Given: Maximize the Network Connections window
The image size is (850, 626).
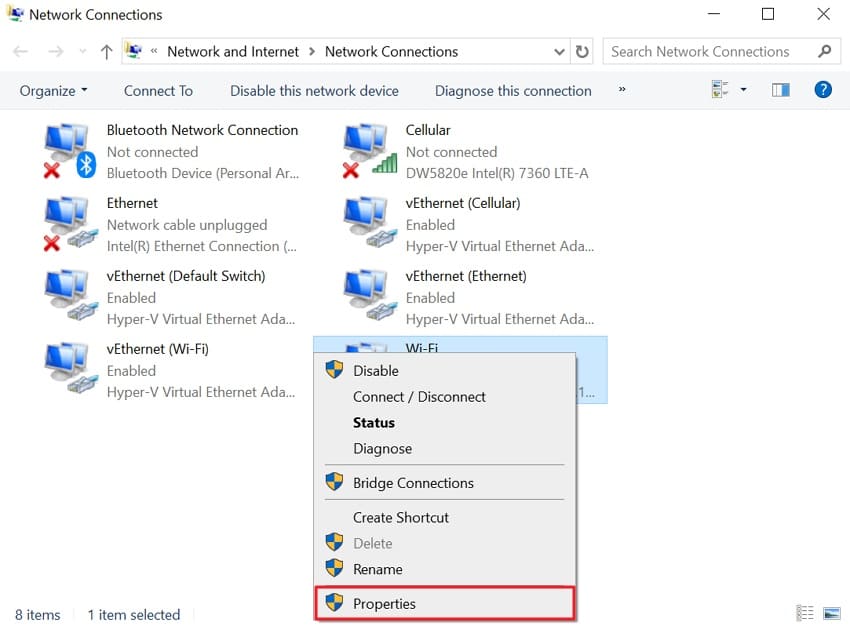Looking at the screenshot, I should 768,14.
